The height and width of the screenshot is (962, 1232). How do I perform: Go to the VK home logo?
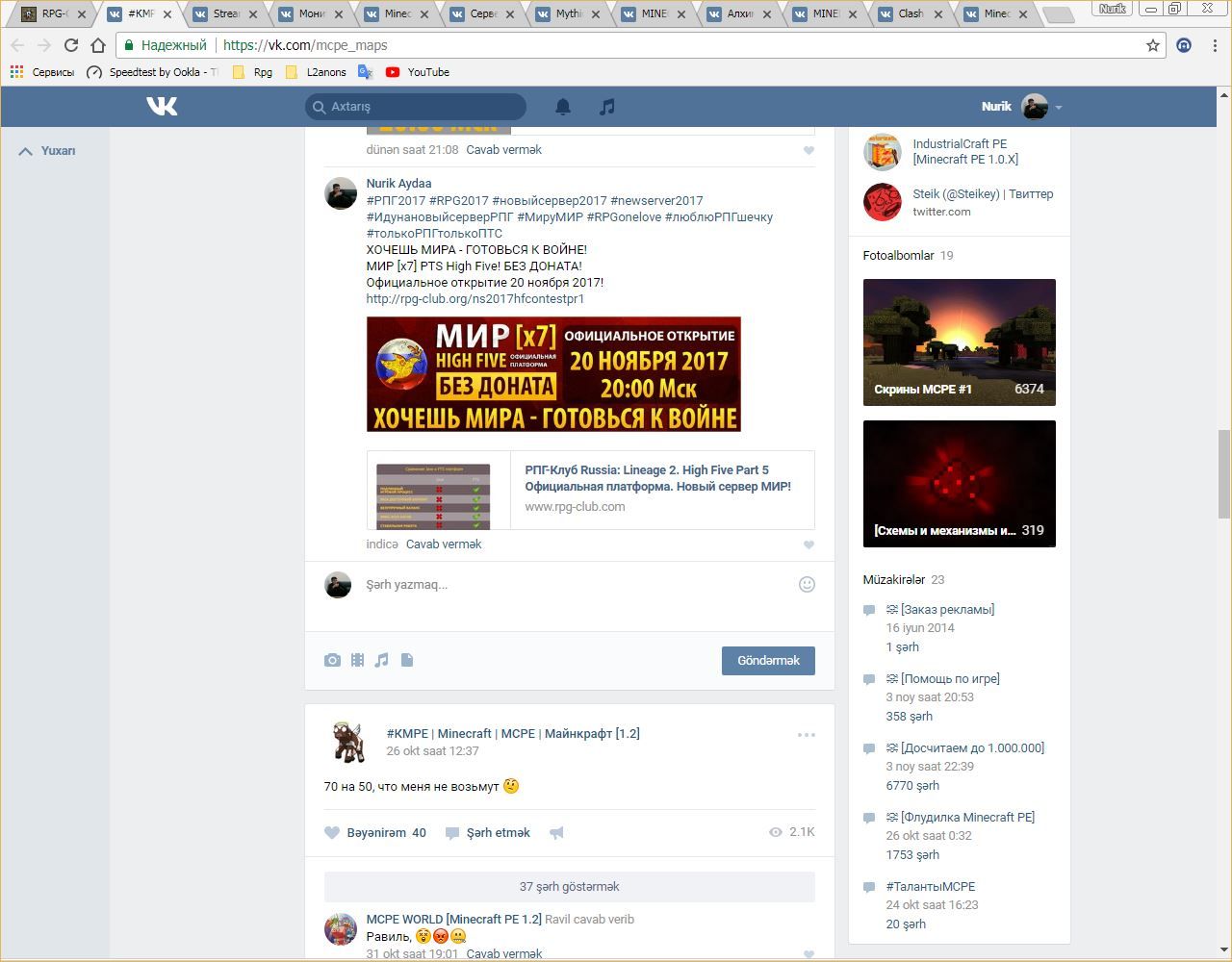coord(162,106)
